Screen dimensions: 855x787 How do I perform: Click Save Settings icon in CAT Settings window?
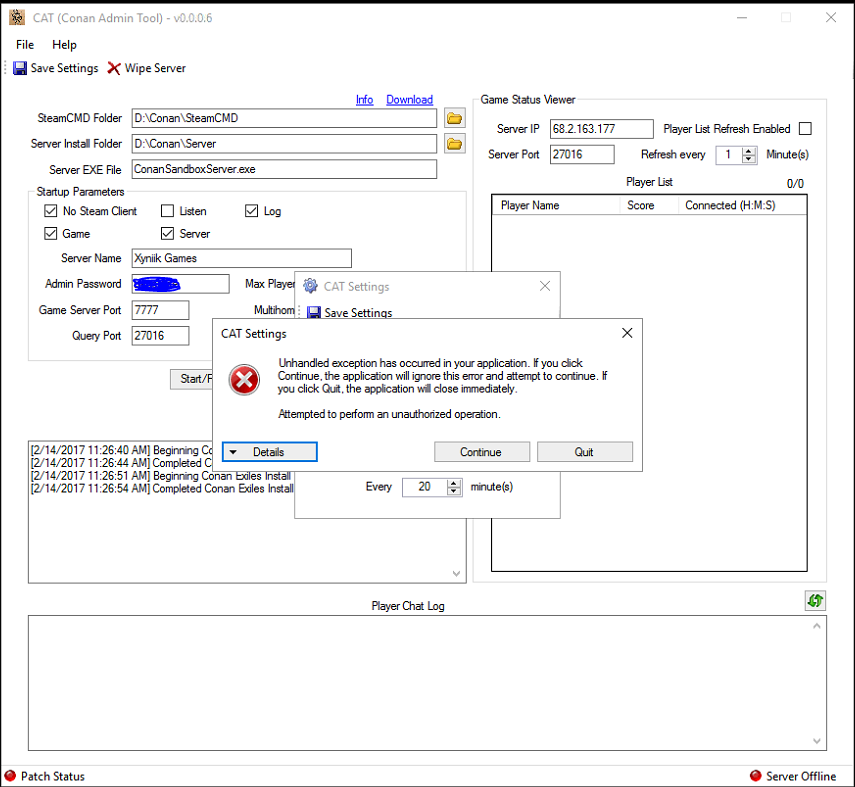tap(313, 312)
